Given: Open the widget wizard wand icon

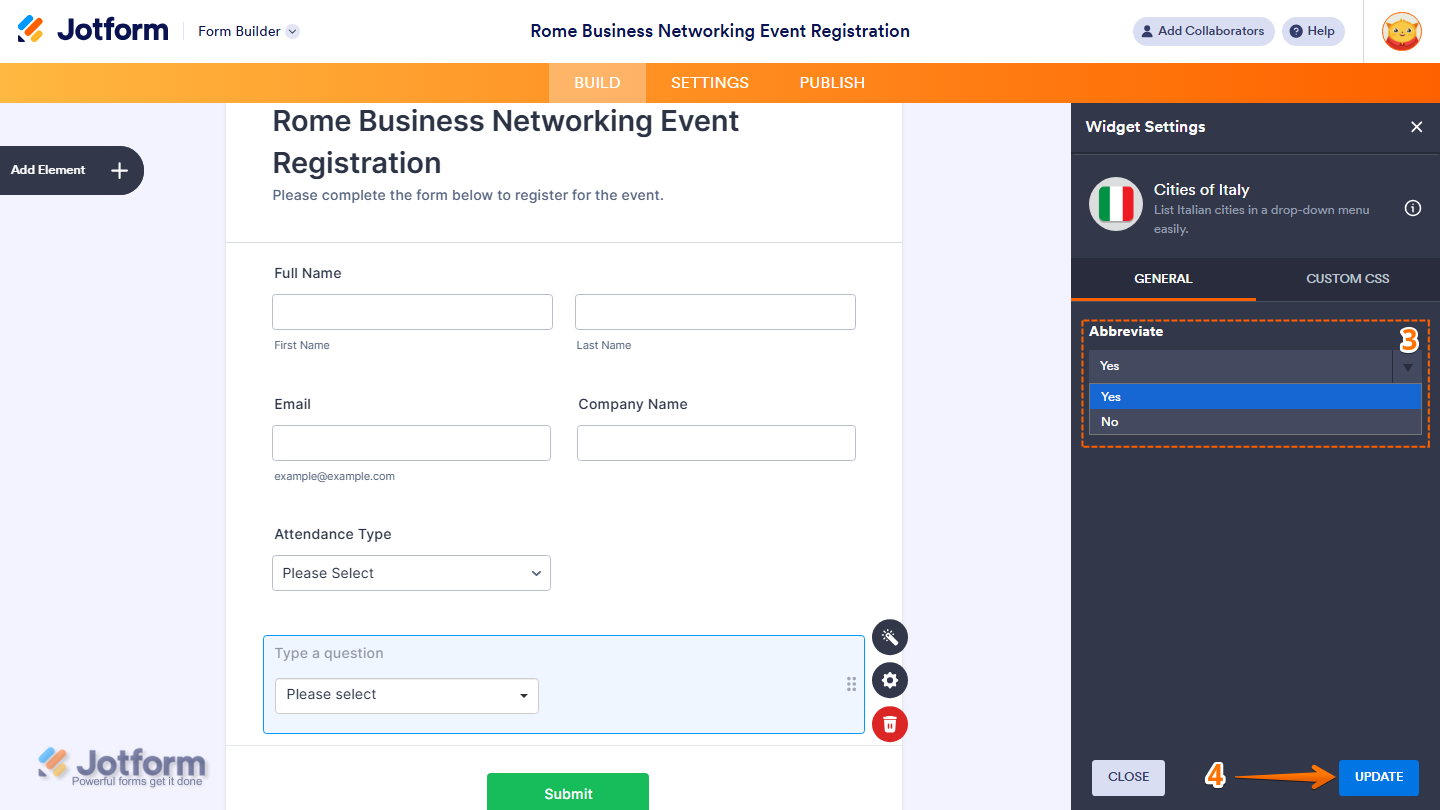Looking at the screenshot, I should pyautogui.click(x=890, y=637).
